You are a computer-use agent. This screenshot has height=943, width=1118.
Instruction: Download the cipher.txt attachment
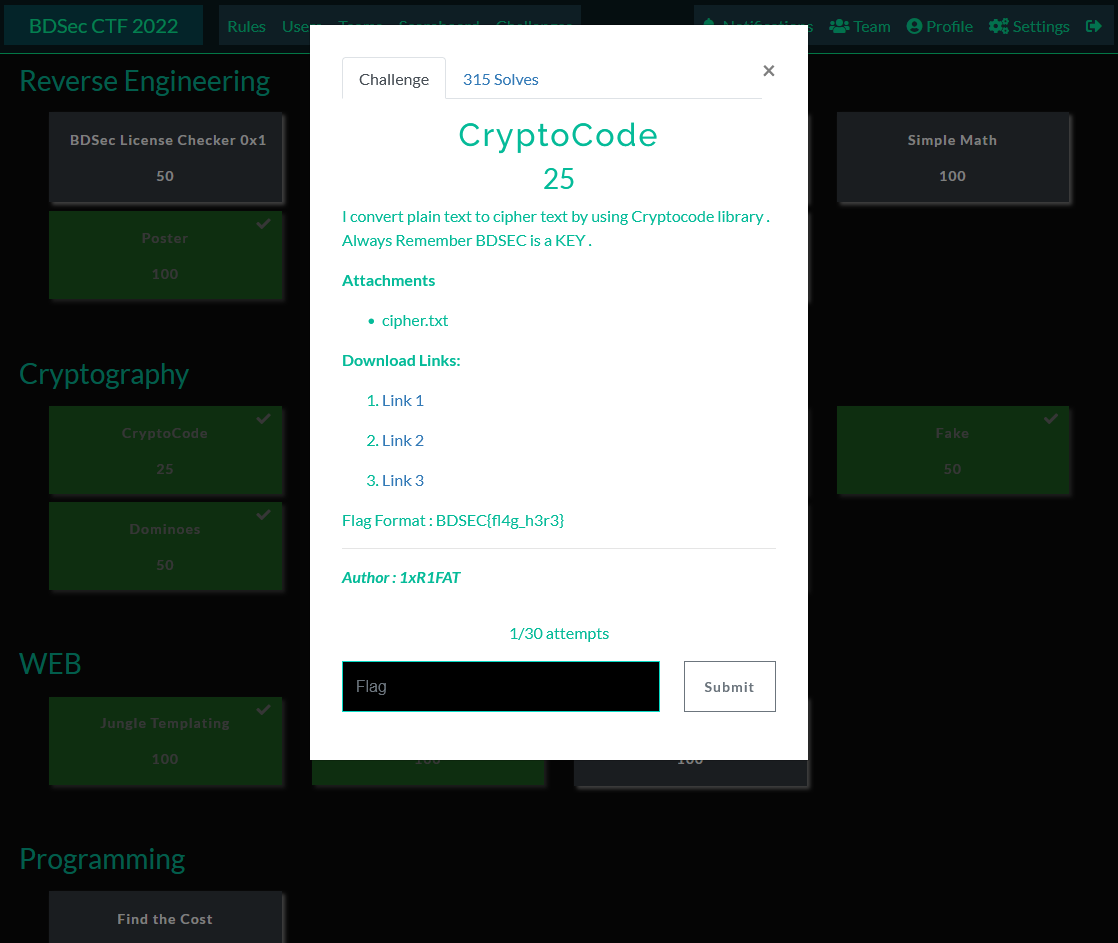pyautogui.click(x=414, y=320)
